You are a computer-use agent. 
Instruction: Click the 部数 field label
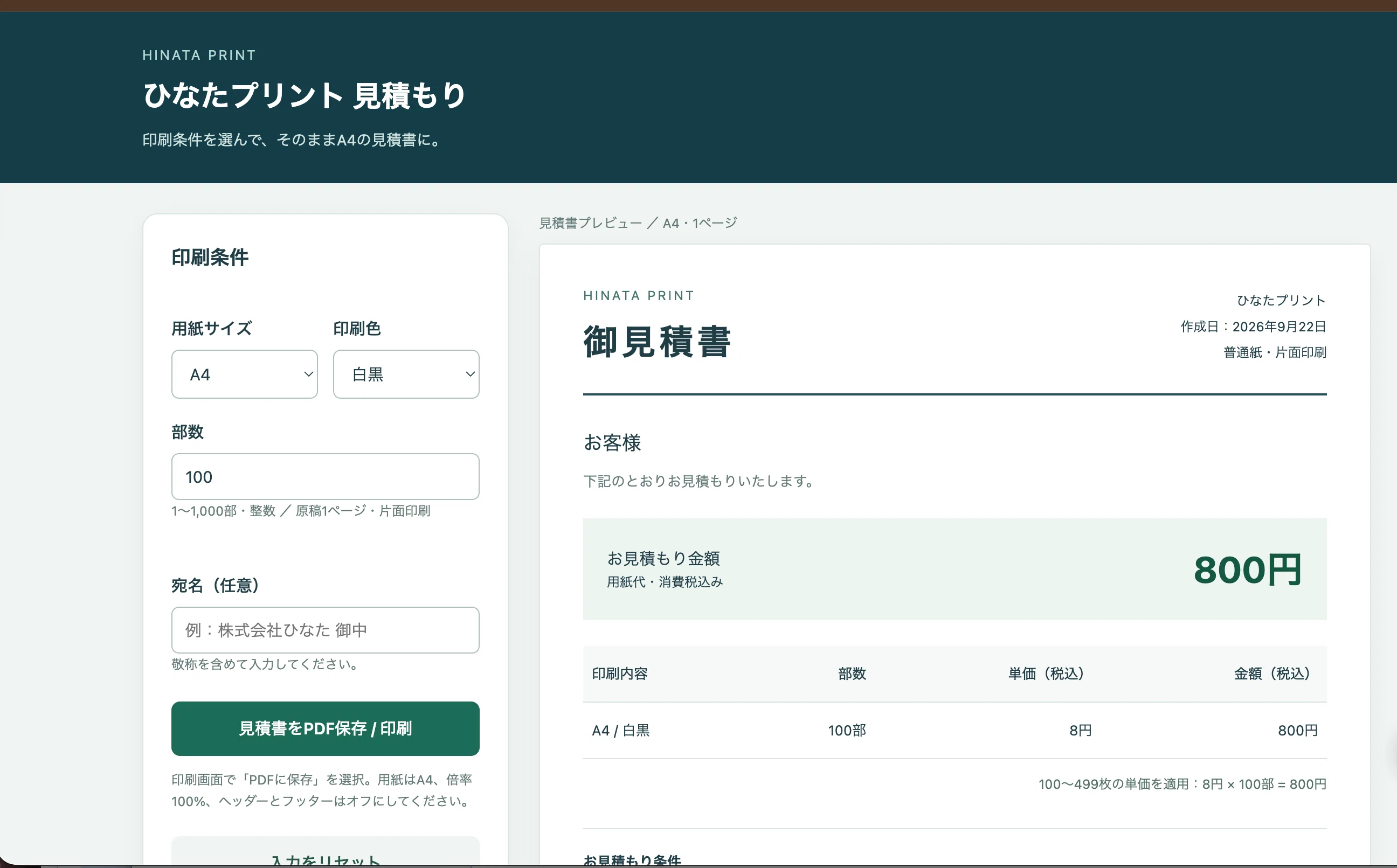coord(188,432)
